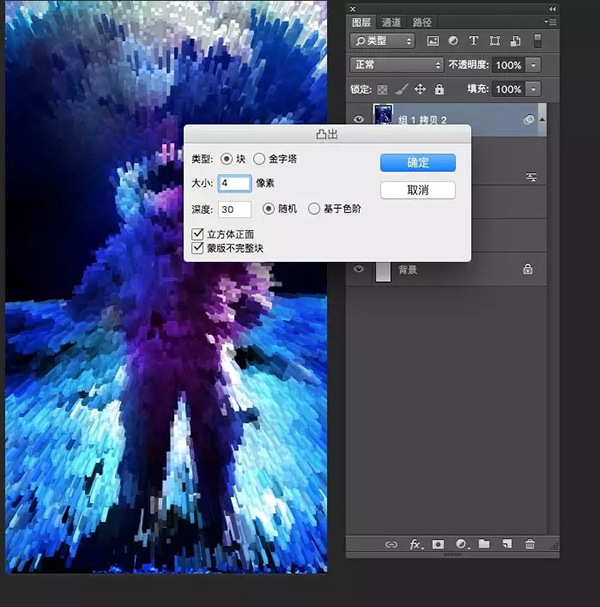Click the 确定 button
This screenshot has height=607, width=600.
[418, 163]
